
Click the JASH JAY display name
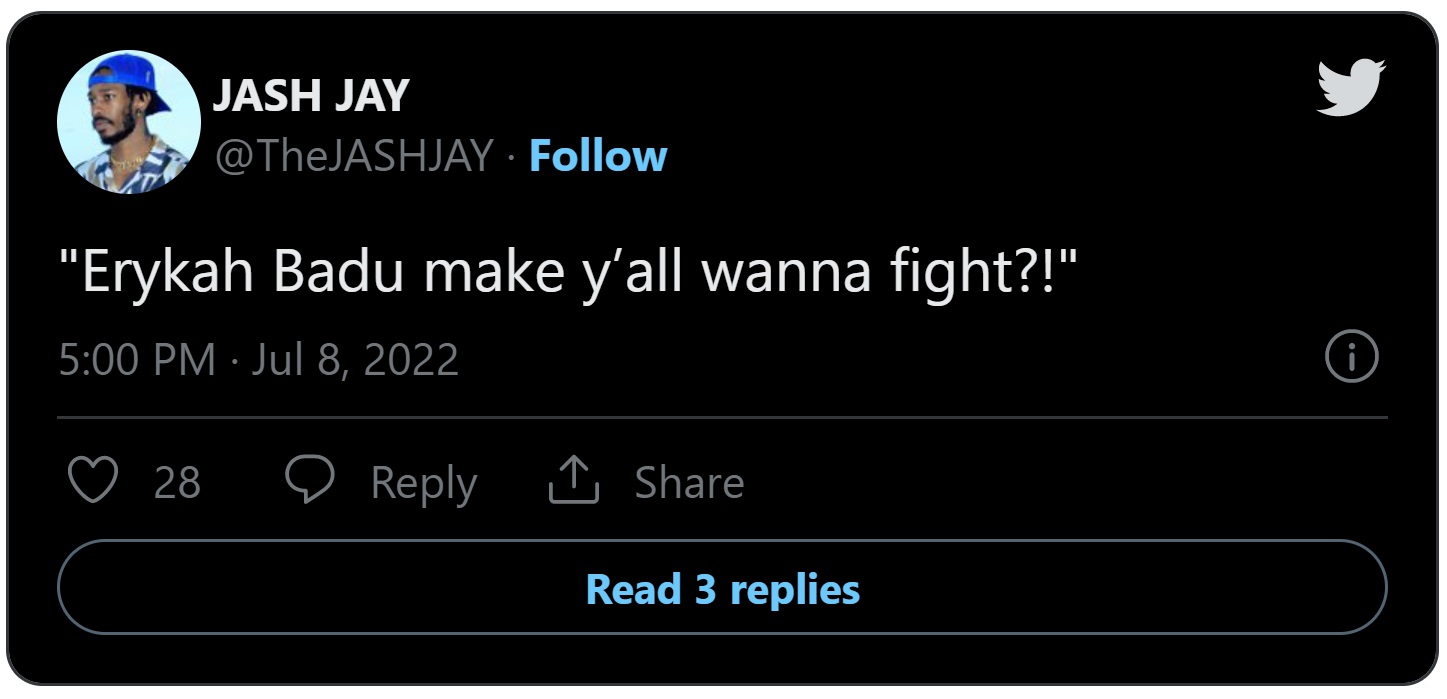click(x=311, y=96)
